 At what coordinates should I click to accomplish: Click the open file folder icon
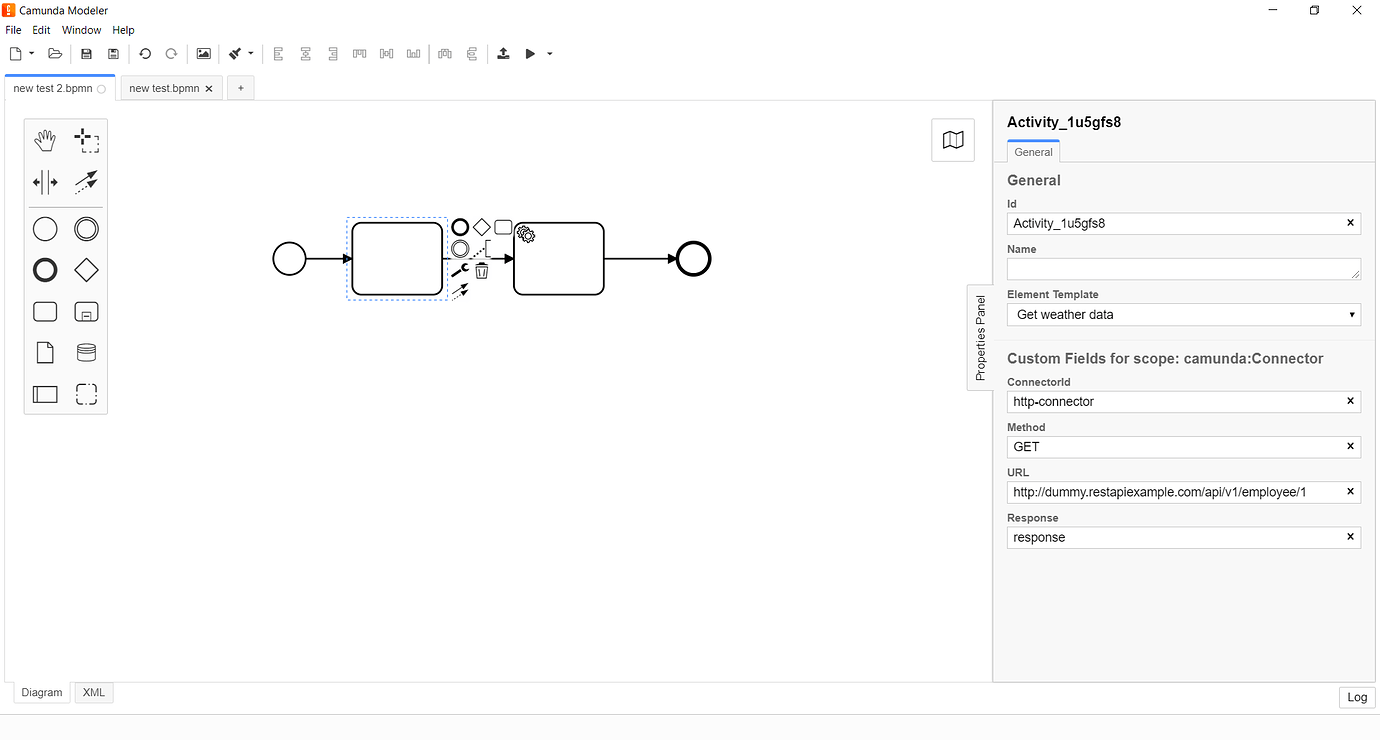click(55, 54)
